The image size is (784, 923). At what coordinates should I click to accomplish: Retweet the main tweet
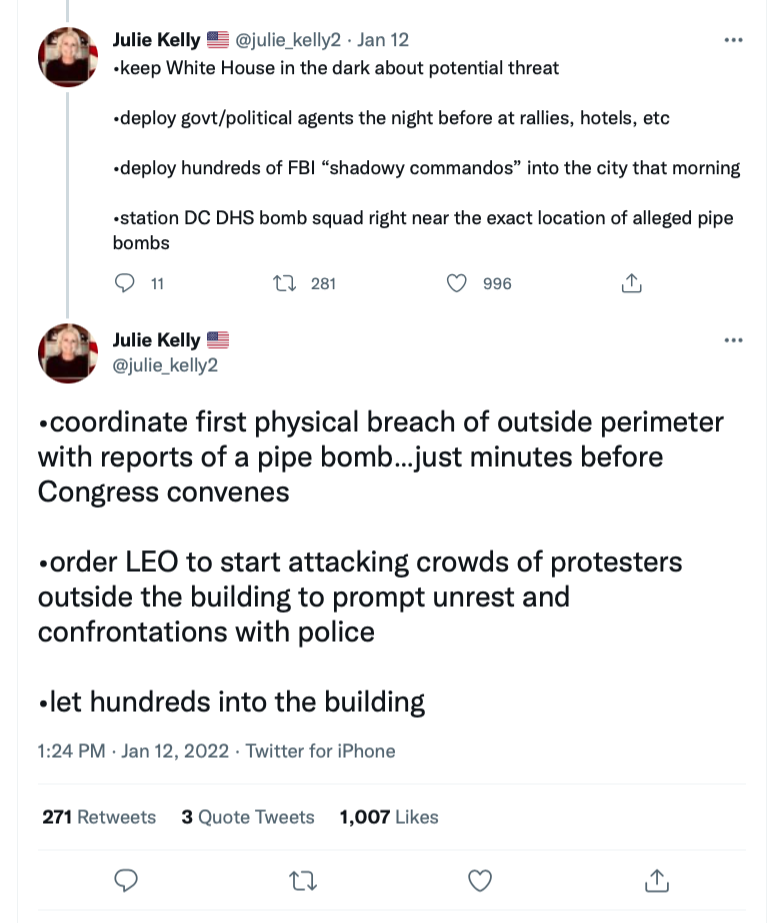coord(301,880)
